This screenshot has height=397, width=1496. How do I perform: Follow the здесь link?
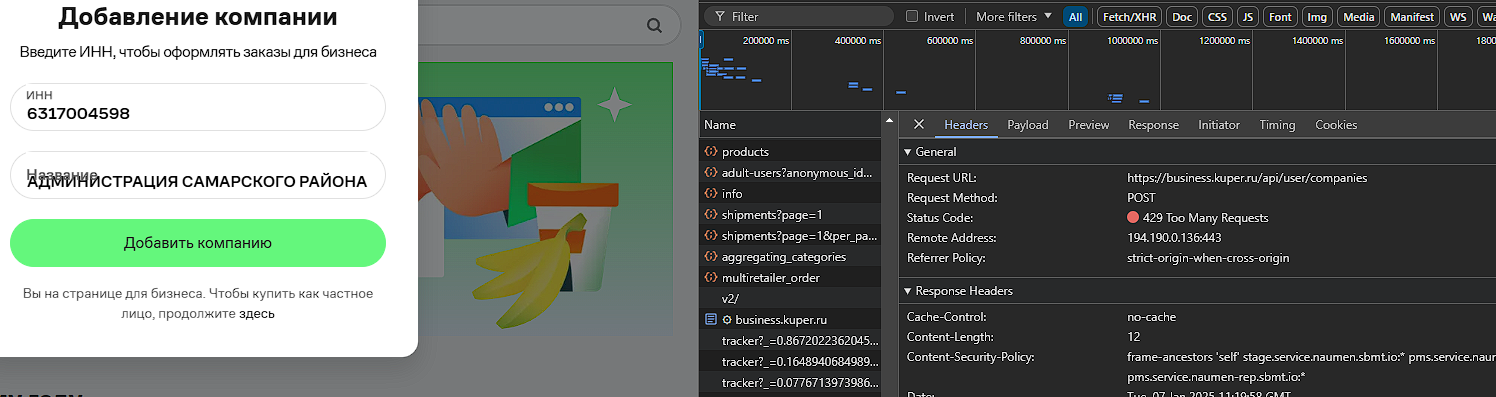(257, 314)
